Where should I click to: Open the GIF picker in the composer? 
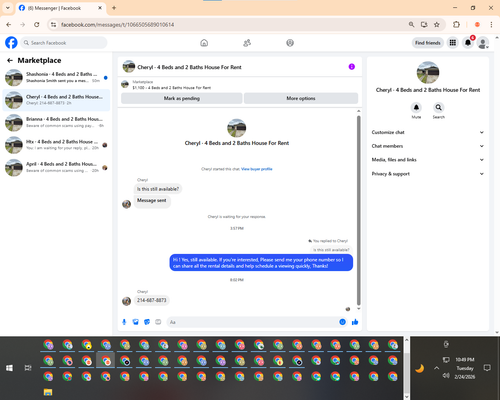[158, 322]
